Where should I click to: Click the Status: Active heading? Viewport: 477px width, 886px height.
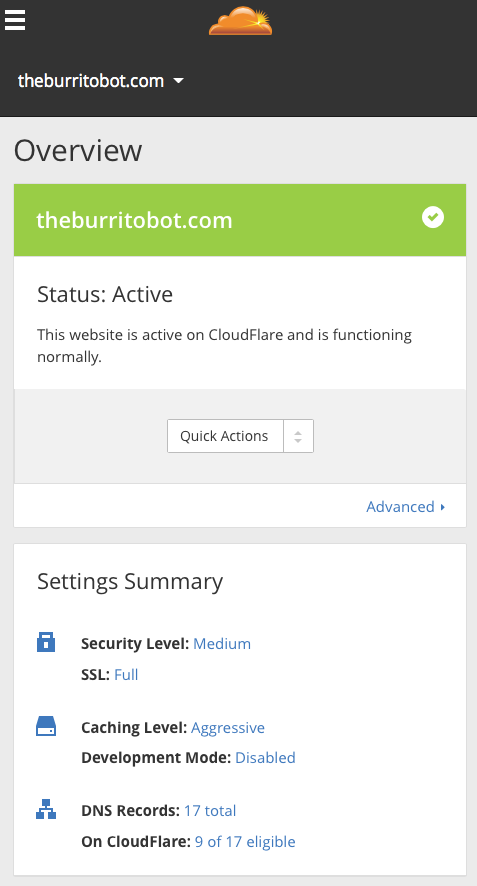coord(105,294)
